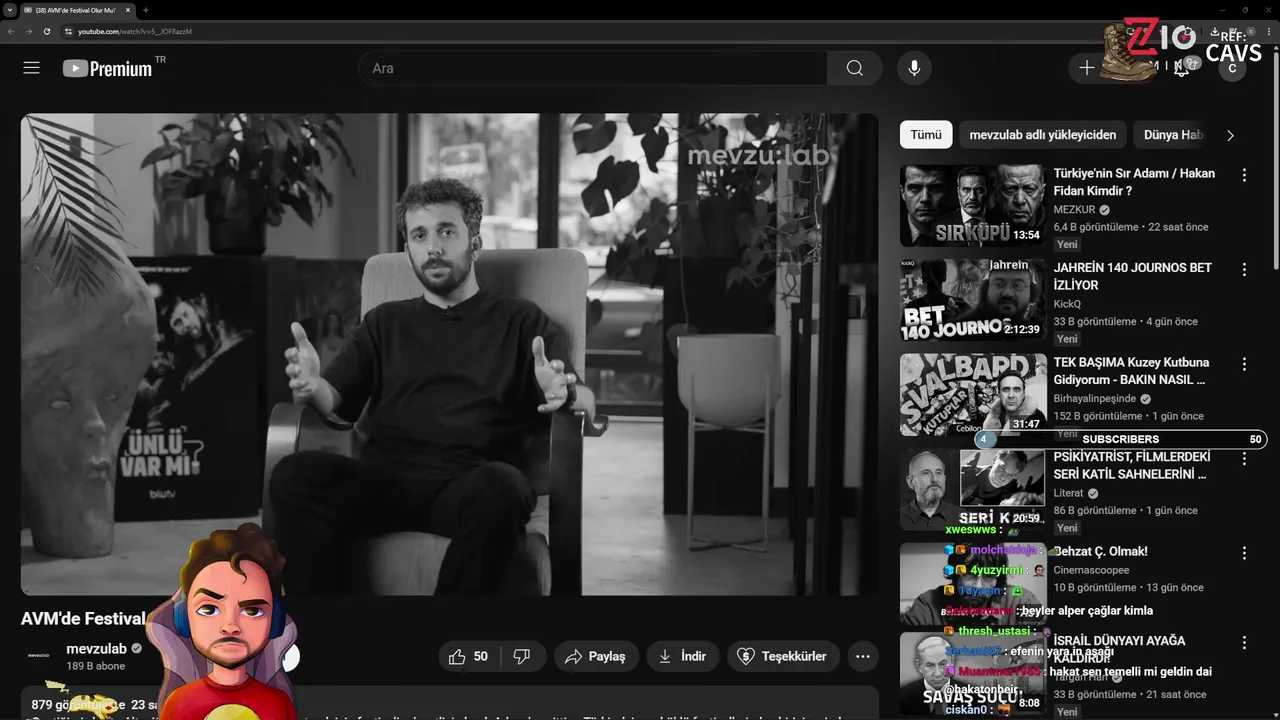Dislike the video with thumbs down

click(x=522, y=656)
